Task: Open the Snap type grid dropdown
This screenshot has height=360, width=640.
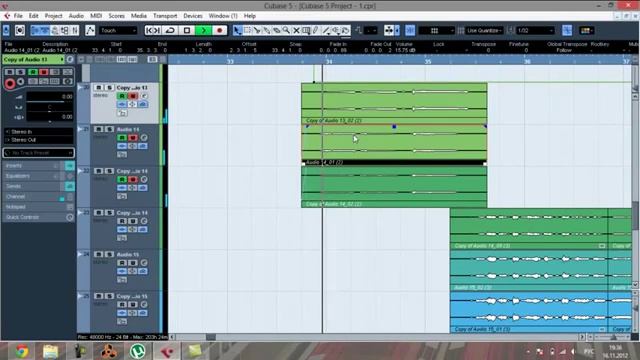Action: [436, 31]
